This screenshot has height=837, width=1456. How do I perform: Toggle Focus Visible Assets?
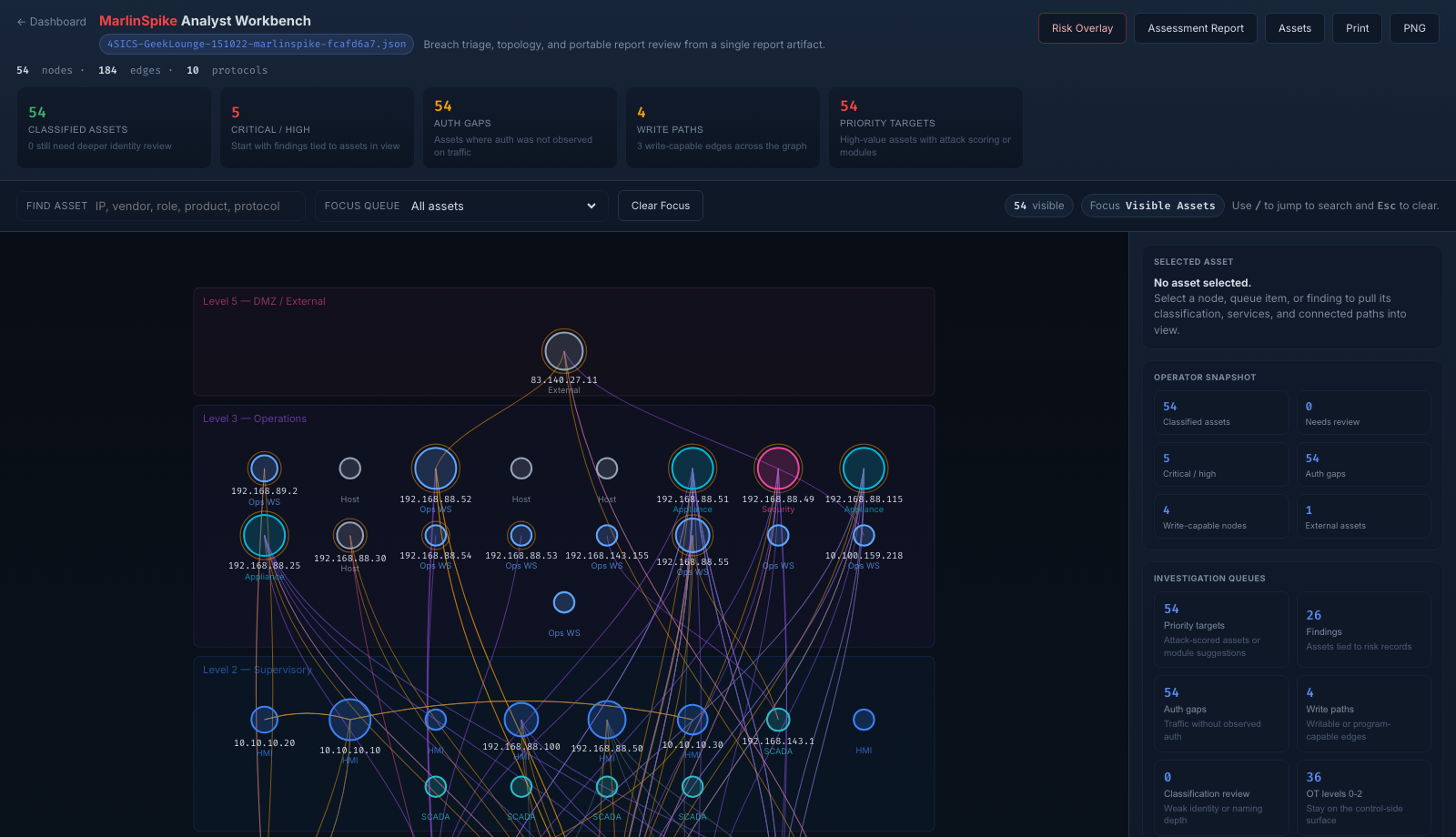(1151, 206)
